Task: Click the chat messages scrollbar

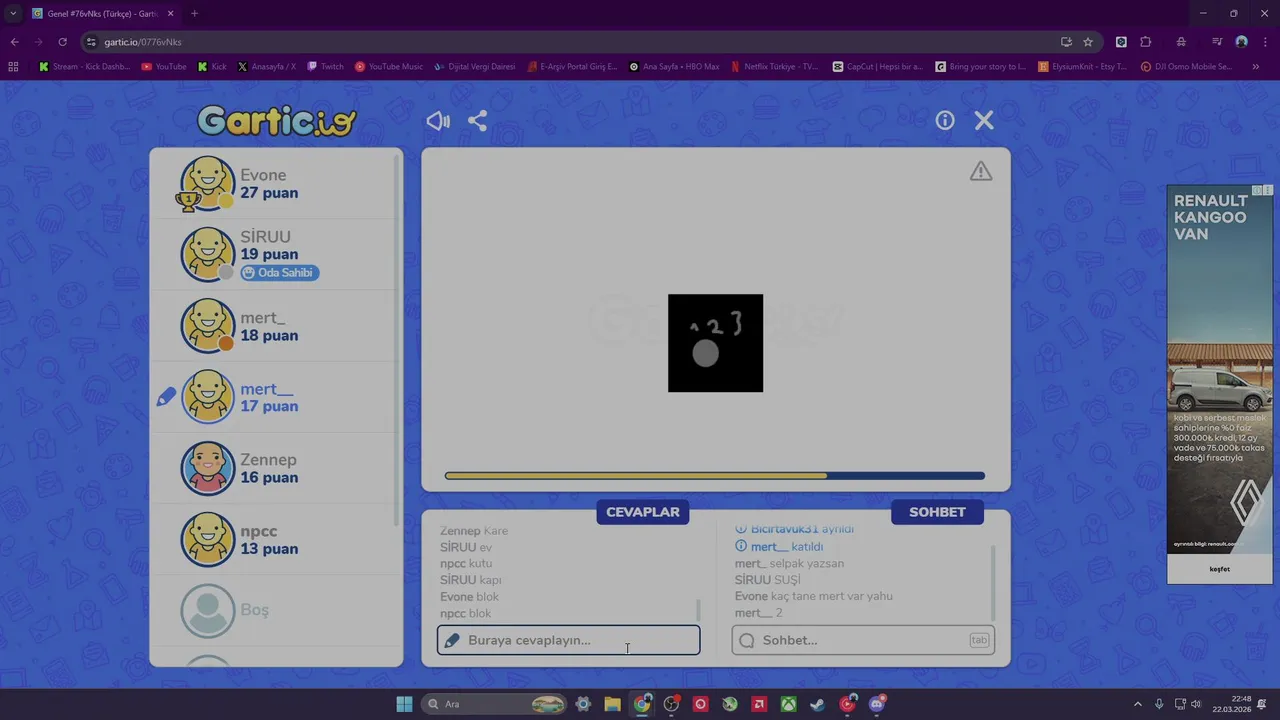Action: point(993,583)
